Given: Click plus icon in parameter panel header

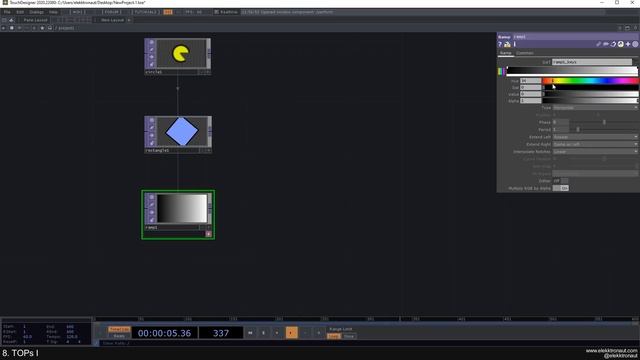Looking at the screenshot, I should [x=628, y=44].
